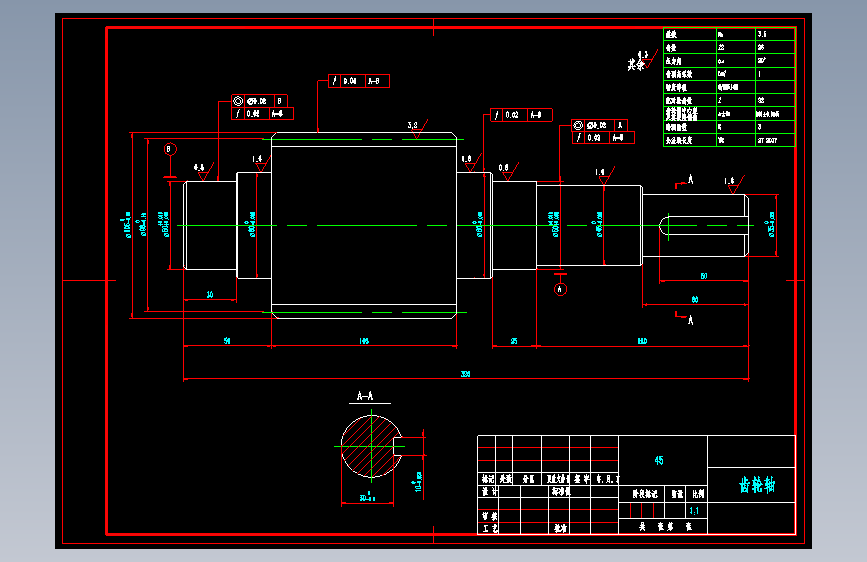Screen dimensions: 867x562
Task: Click the 比例 header cell in the title block
Action: (698, 494)
